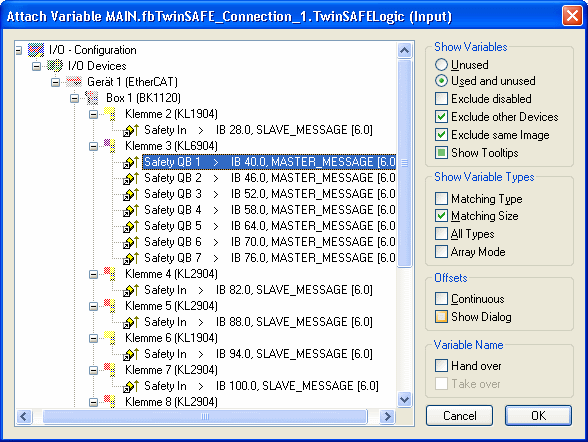
Task: Check the Hand over checkbox
Action: click(441, 366)
